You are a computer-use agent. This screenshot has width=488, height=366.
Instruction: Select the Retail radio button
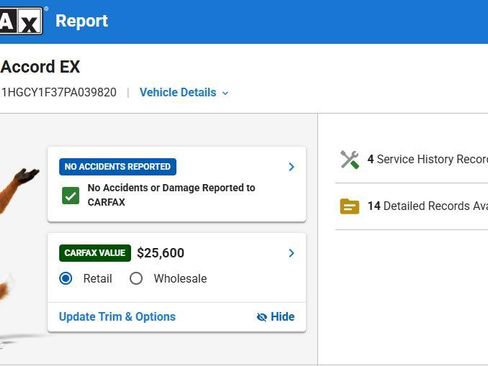pos(66,278)
